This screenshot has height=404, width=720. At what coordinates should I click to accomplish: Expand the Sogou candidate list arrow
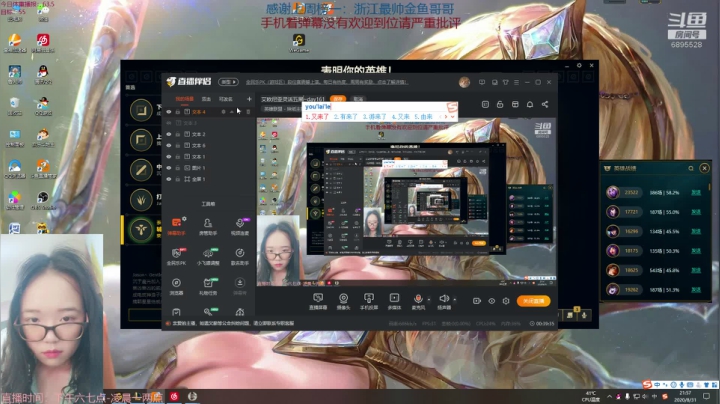(x=453, y=117)
